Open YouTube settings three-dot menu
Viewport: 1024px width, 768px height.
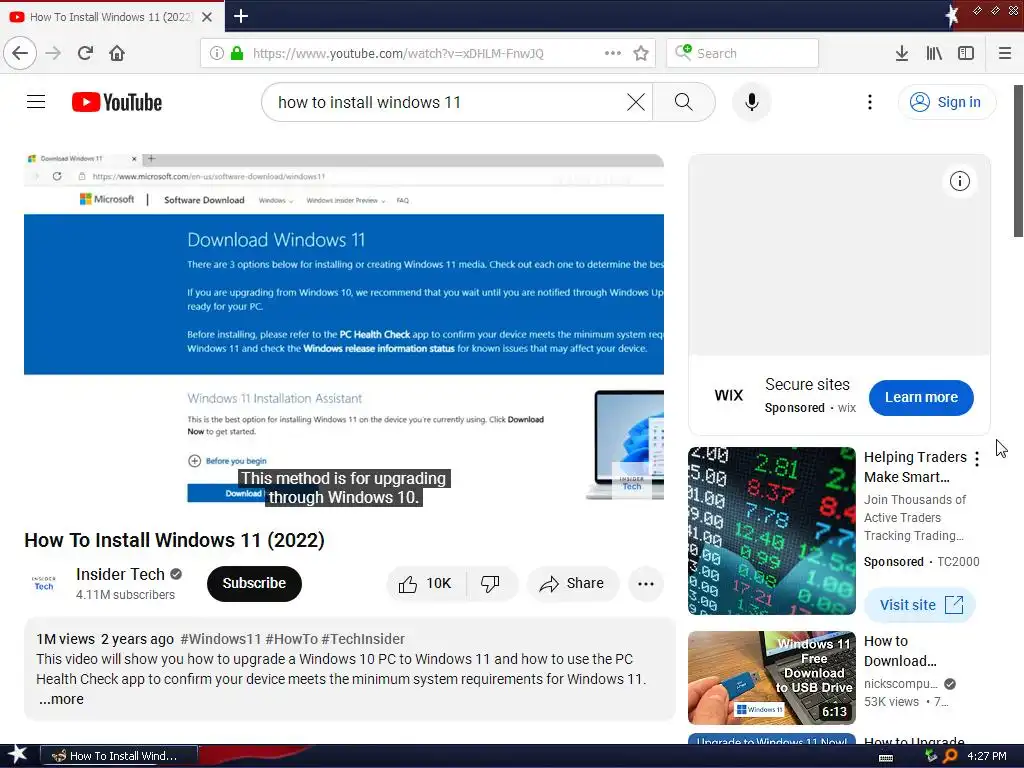[x=869, y=102]
